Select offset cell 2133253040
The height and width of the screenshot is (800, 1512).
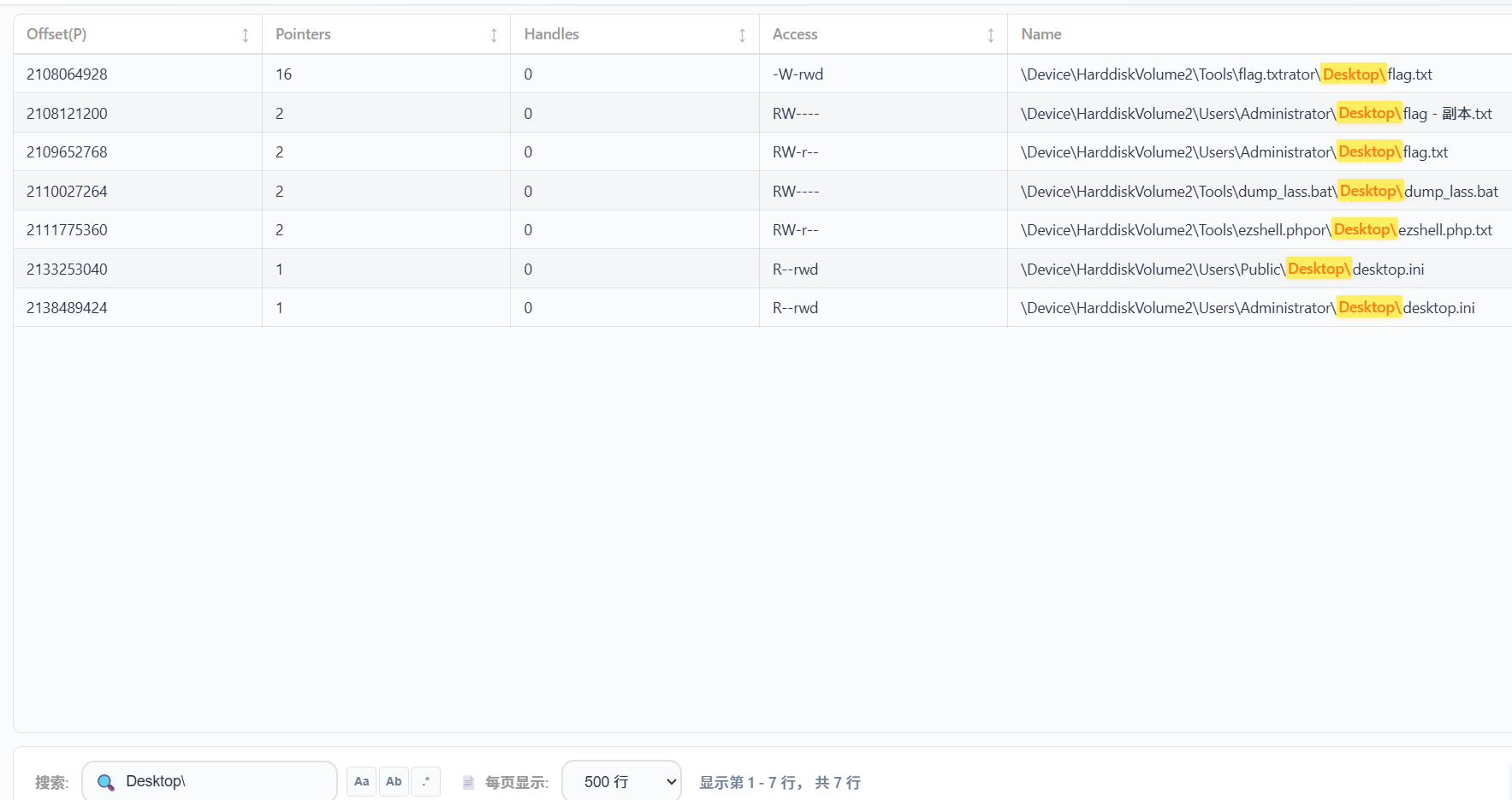pos(67,270)
